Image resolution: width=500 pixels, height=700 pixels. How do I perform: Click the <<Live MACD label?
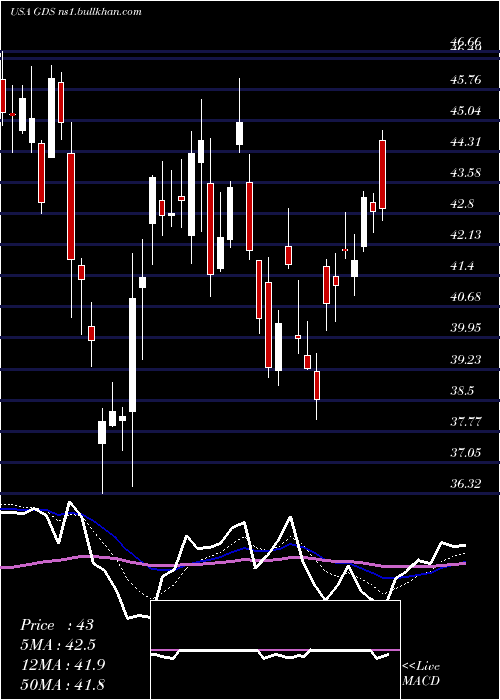click(x=421, y=673)
